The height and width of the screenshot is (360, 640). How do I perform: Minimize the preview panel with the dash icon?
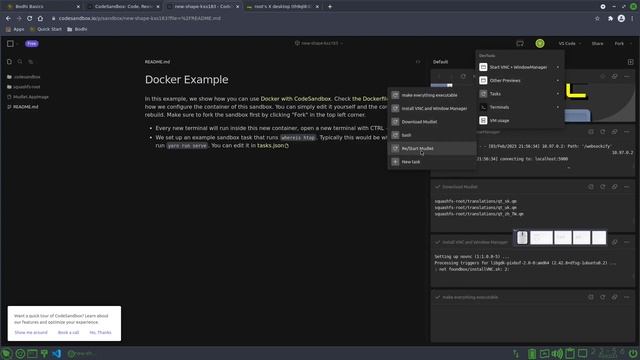point(627,76)
